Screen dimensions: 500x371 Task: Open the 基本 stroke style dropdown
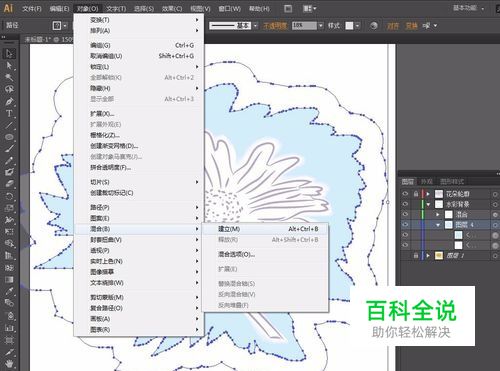(x=255, y=26)
